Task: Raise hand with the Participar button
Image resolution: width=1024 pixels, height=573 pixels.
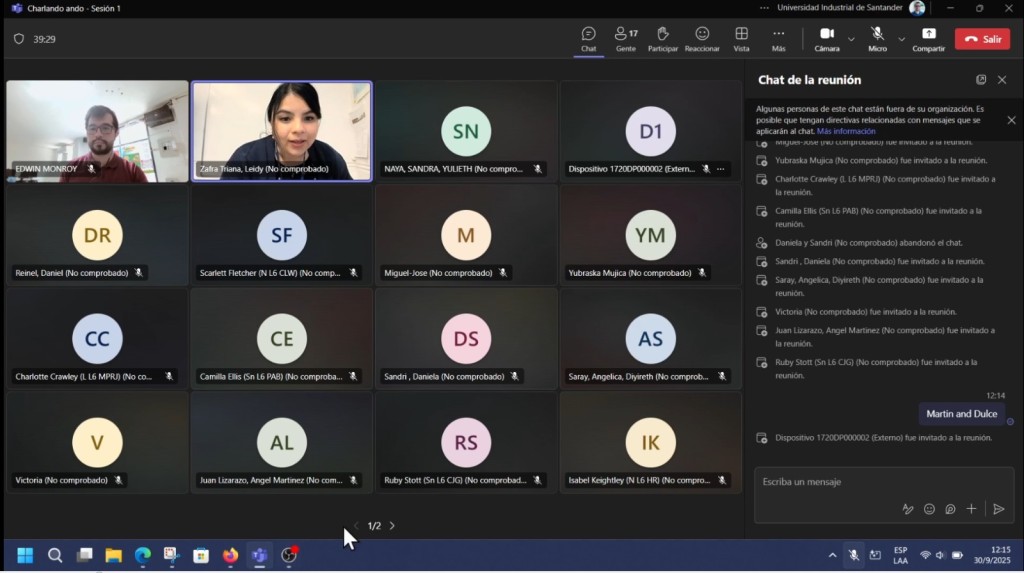Action: [x=662, y=39]
